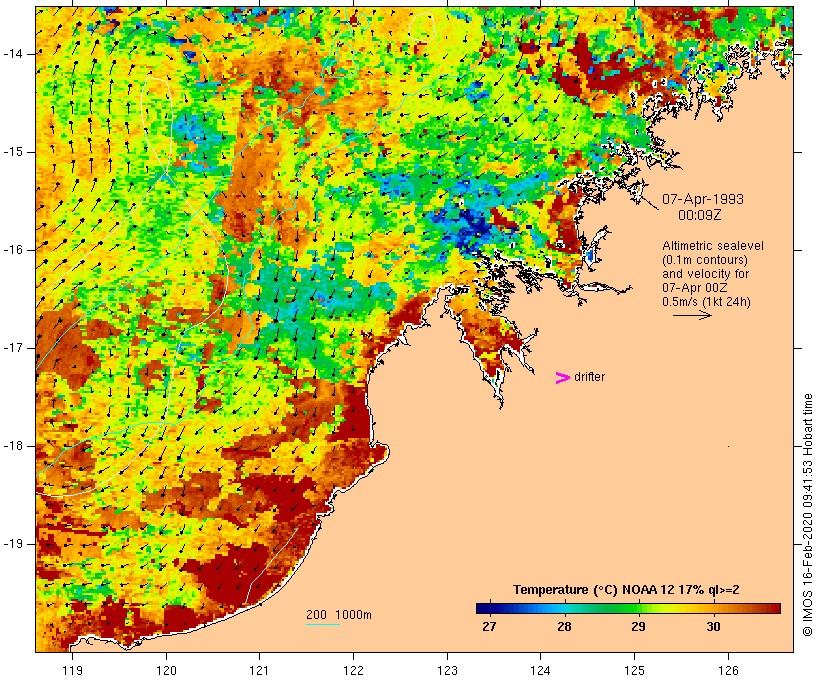Click the '200 1000m' isobath legend text
This screenshot has width=820, height=680.
pyautogui.click(x=339, y=615)
